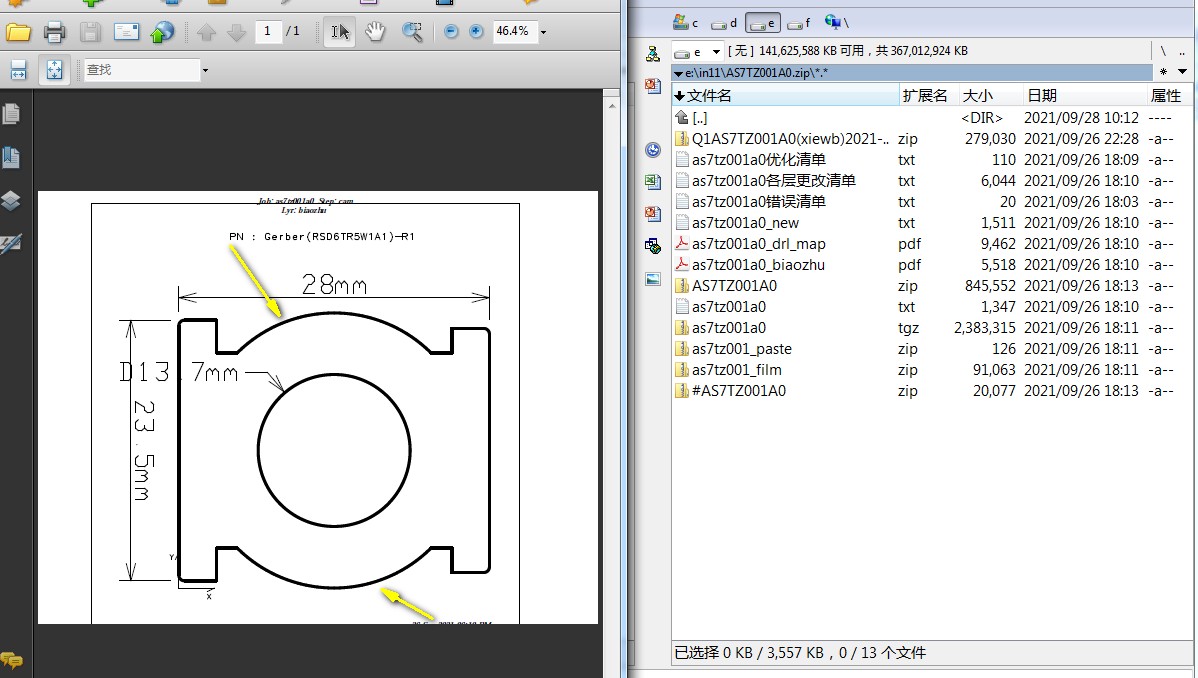Toggle fit one full page icon
The width and height of the screenshot is (1198, 678).
[x=54, y=70]
